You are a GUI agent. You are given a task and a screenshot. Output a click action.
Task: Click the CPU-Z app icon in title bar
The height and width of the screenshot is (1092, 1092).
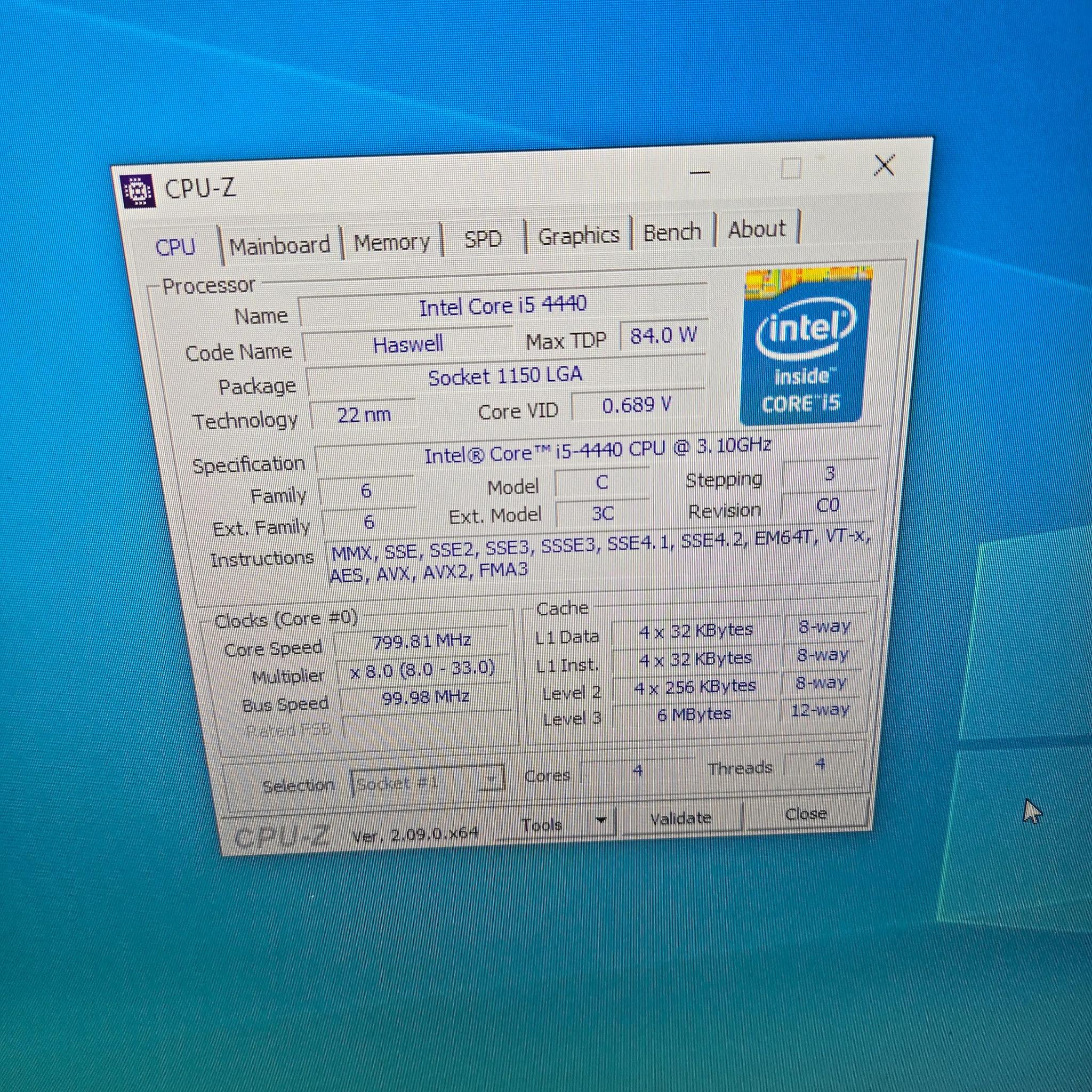(x=137, y=190)
